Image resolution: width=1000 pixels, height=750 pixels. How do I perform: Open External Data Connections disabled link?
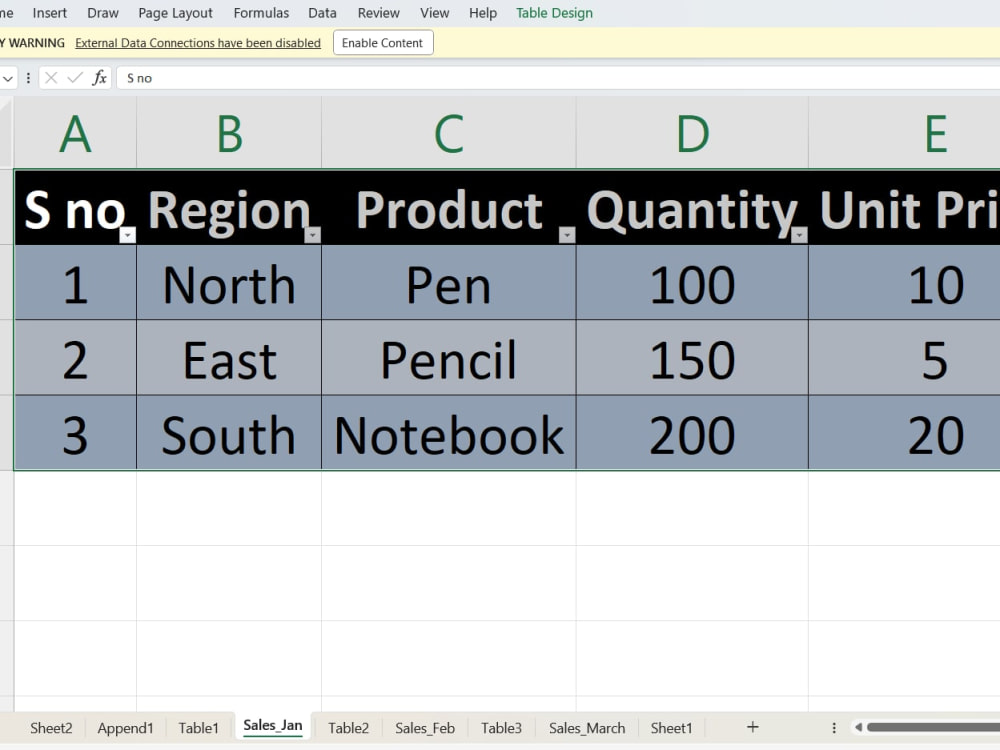(x=198, y=43)
